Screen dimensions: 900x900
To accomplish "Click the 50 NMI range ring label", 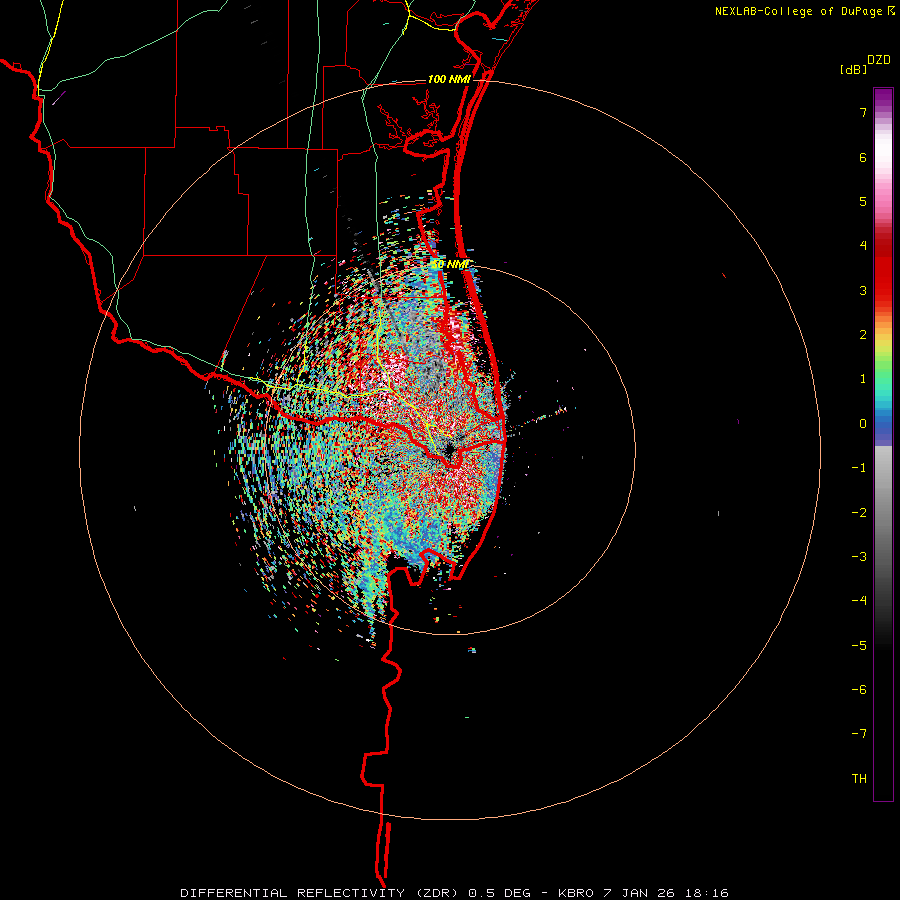I will (x=450, y=264).
